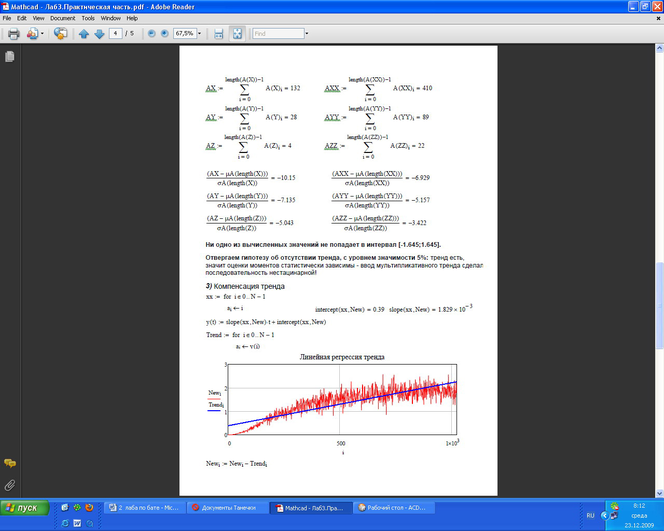This screenshot has height=531, width=664.
Task: Switch to 'Рабочий стол - ACD' taskbar button
Action: 394,508
